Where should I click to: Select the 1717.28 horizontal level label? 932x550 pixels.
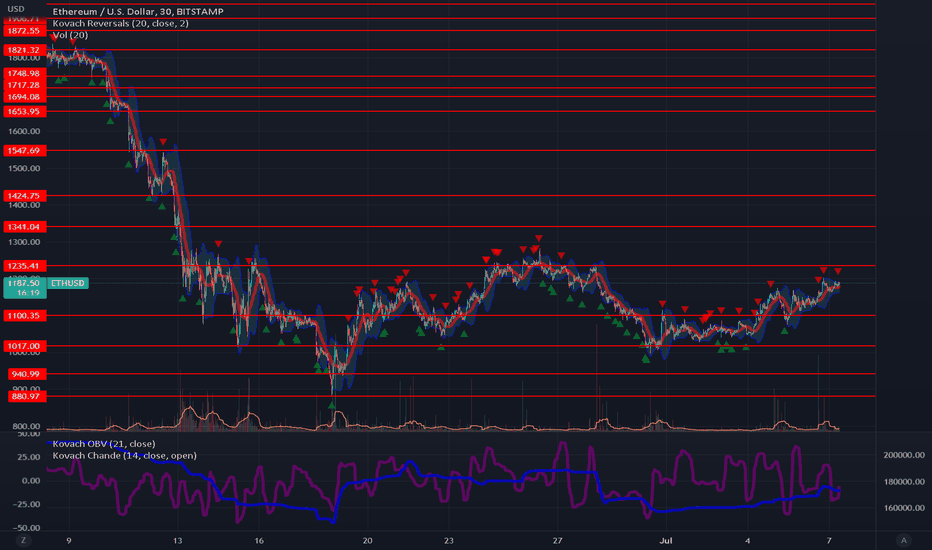[x=24, y=85]
